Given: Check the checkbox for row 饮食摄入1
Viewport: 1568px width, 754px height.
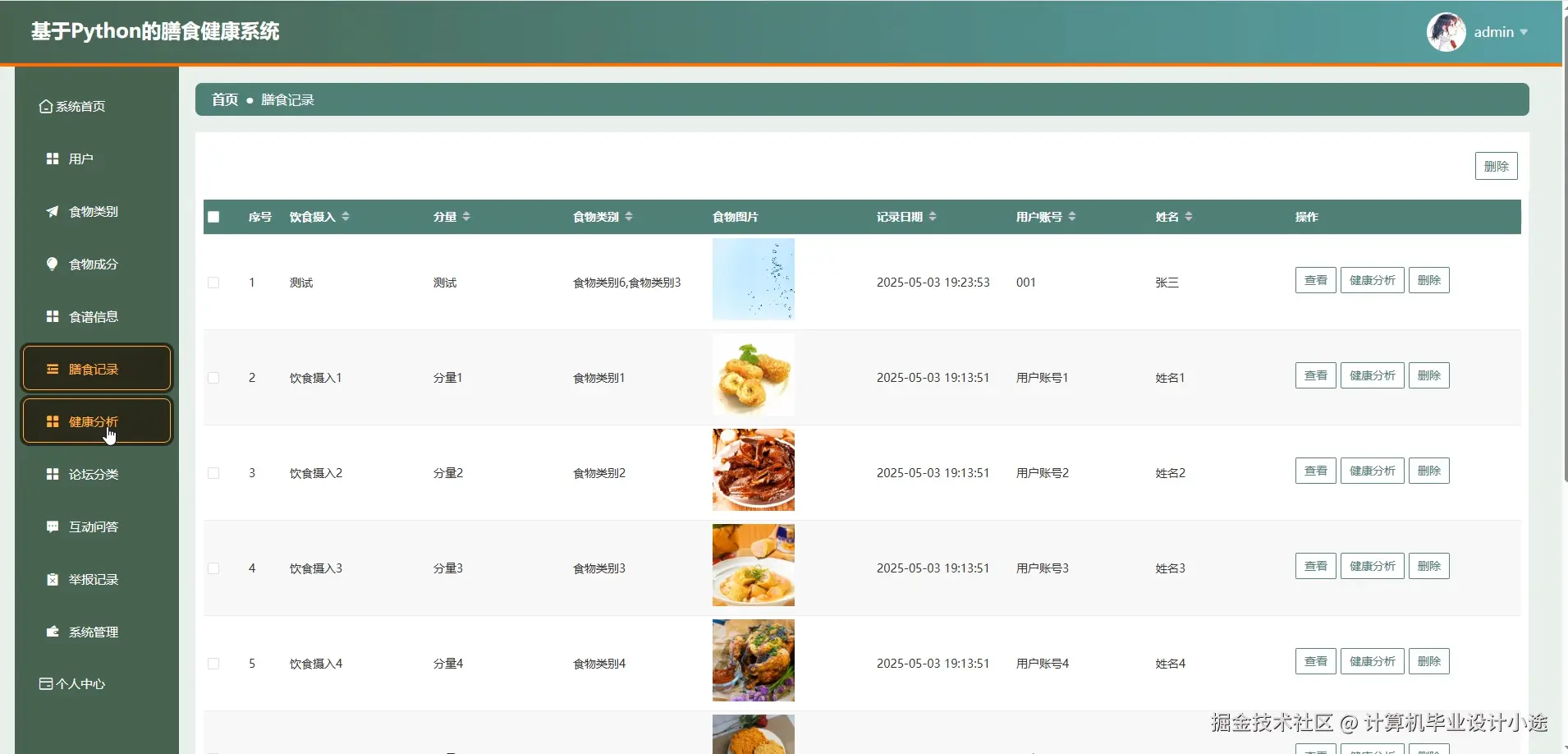Looking at the screenshot, I should [x=213, y=378].
